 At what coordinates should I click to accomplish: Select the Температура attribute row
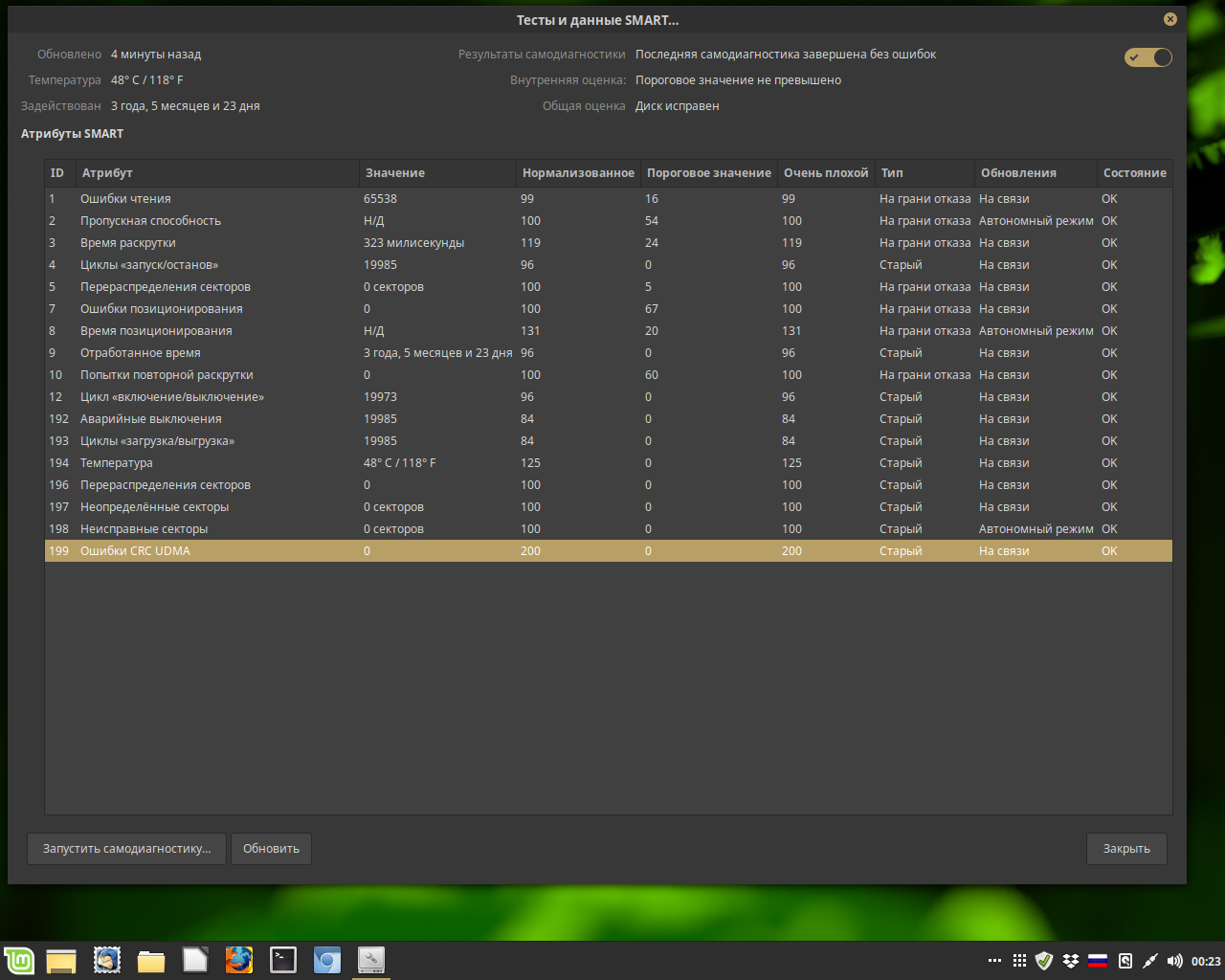point(117,463)
